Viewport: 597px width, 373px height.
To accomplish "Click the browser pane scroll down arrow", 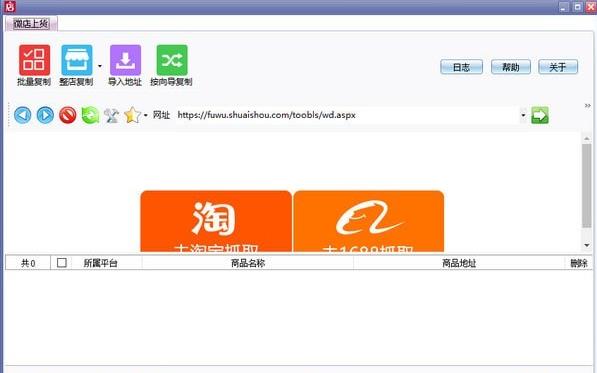I will 587,245.
